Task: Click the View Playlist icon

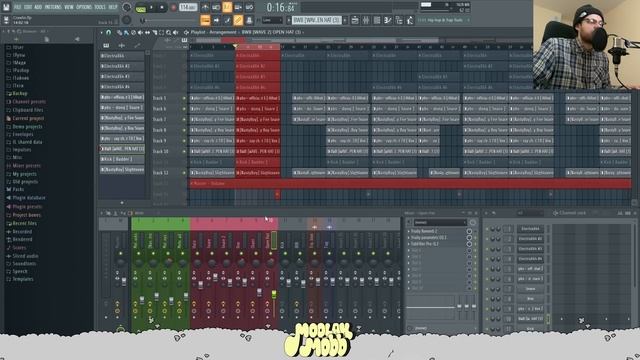Action: coord(355,20)
